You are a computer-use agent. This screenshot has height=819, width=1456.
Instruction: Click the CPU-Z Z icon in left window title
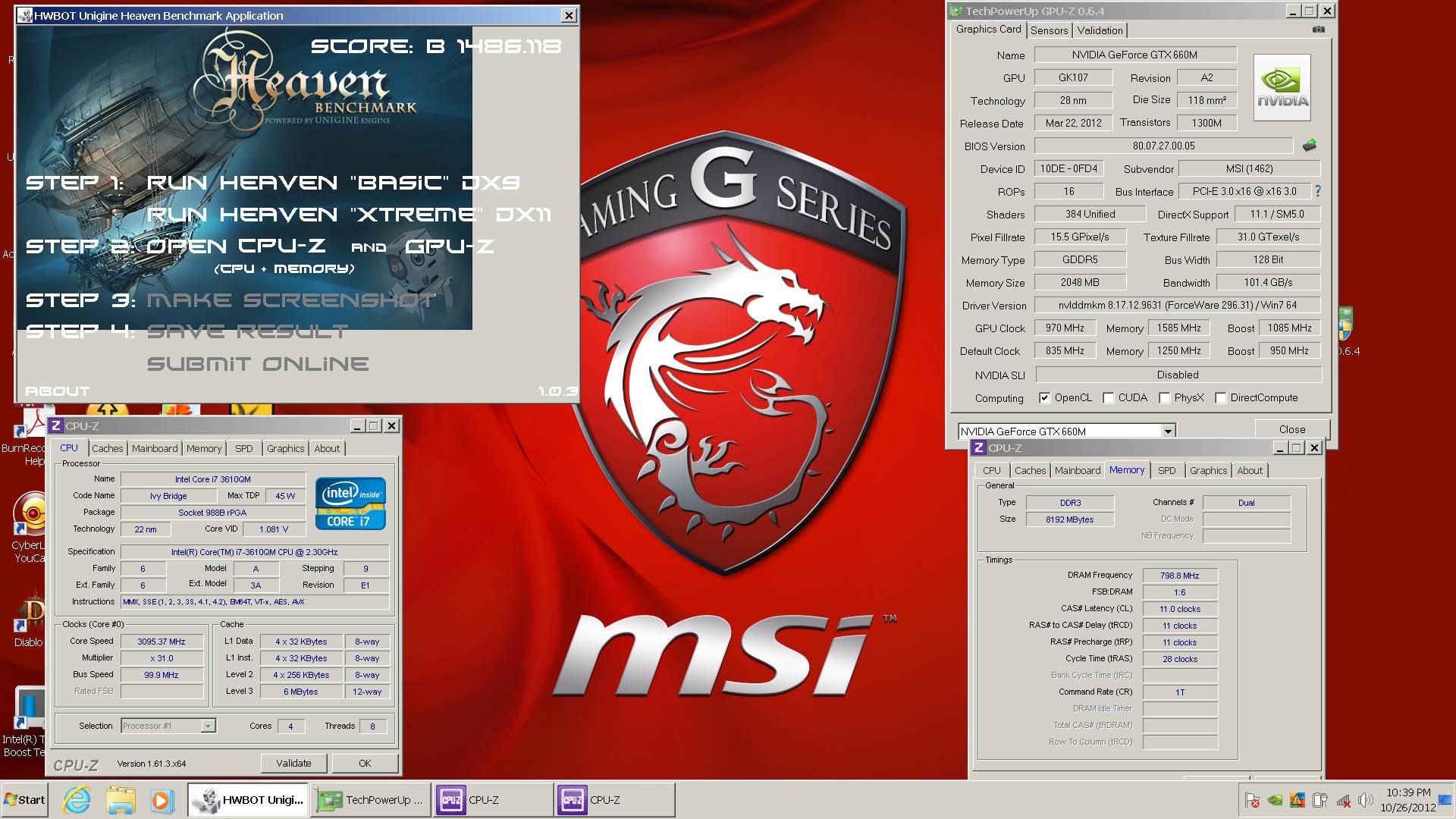click(x=56, y=426)
